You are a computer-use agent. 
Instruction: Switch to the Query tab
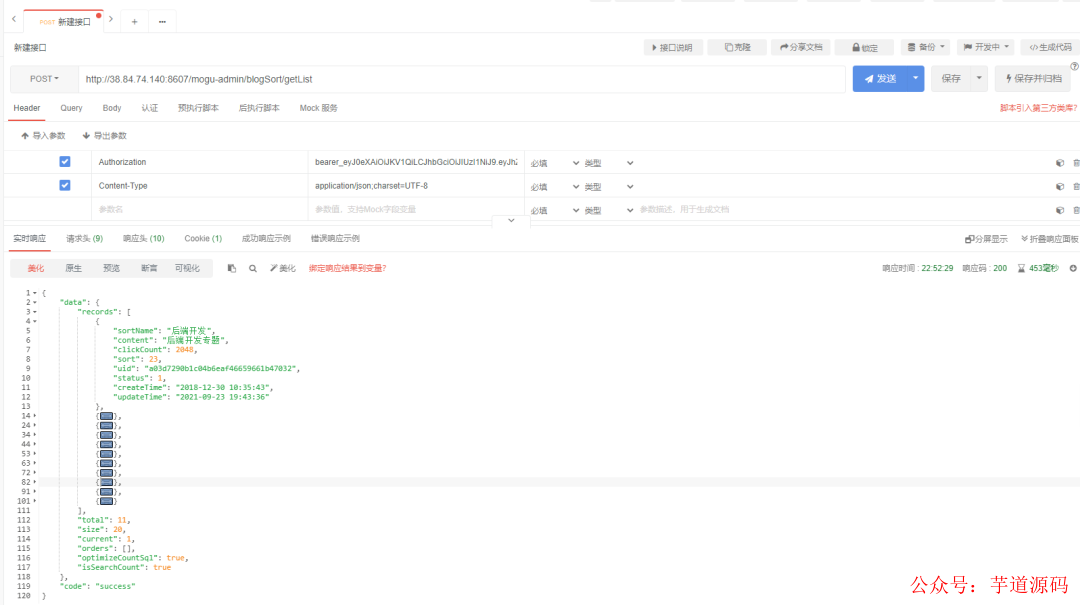(71, 108)
